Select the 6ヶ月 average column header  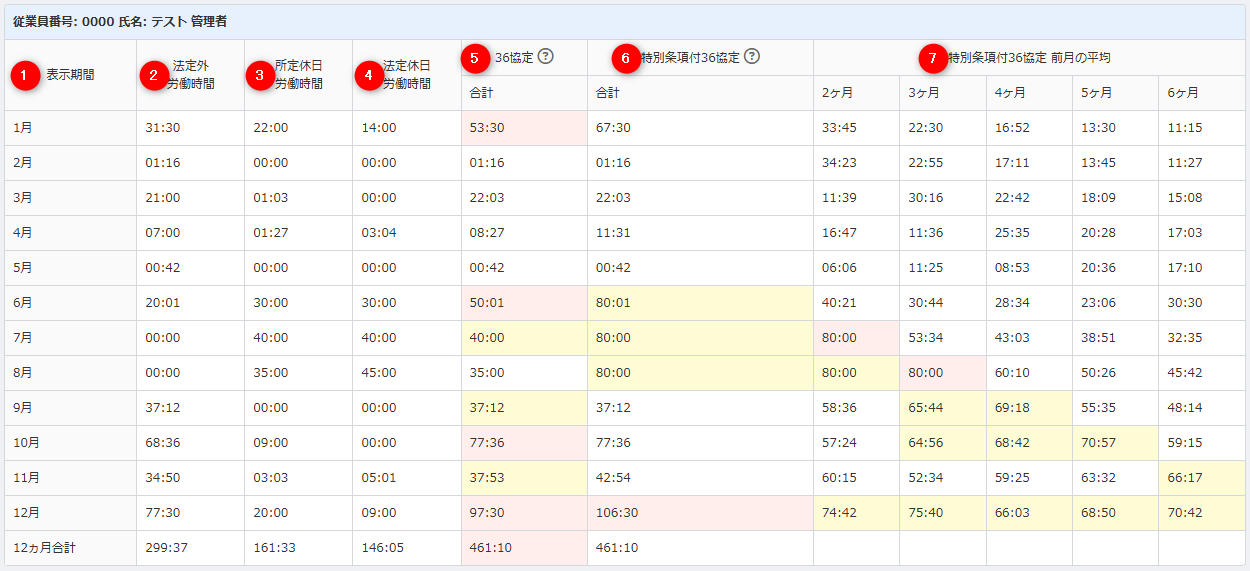(x=1183, y=93)
